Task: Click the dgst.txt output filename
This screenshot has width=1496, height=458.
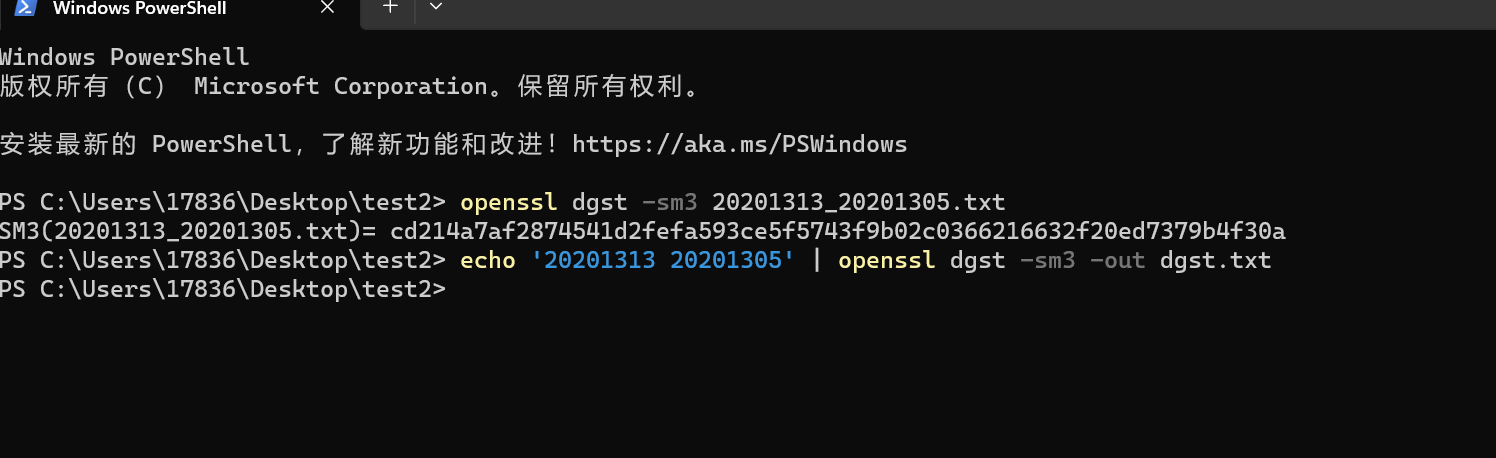Action: click(1215, 261)
